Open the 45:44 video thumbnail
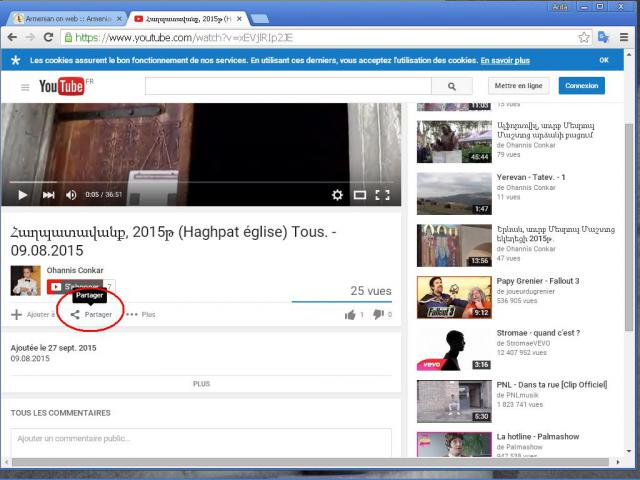 pos(454,142)
